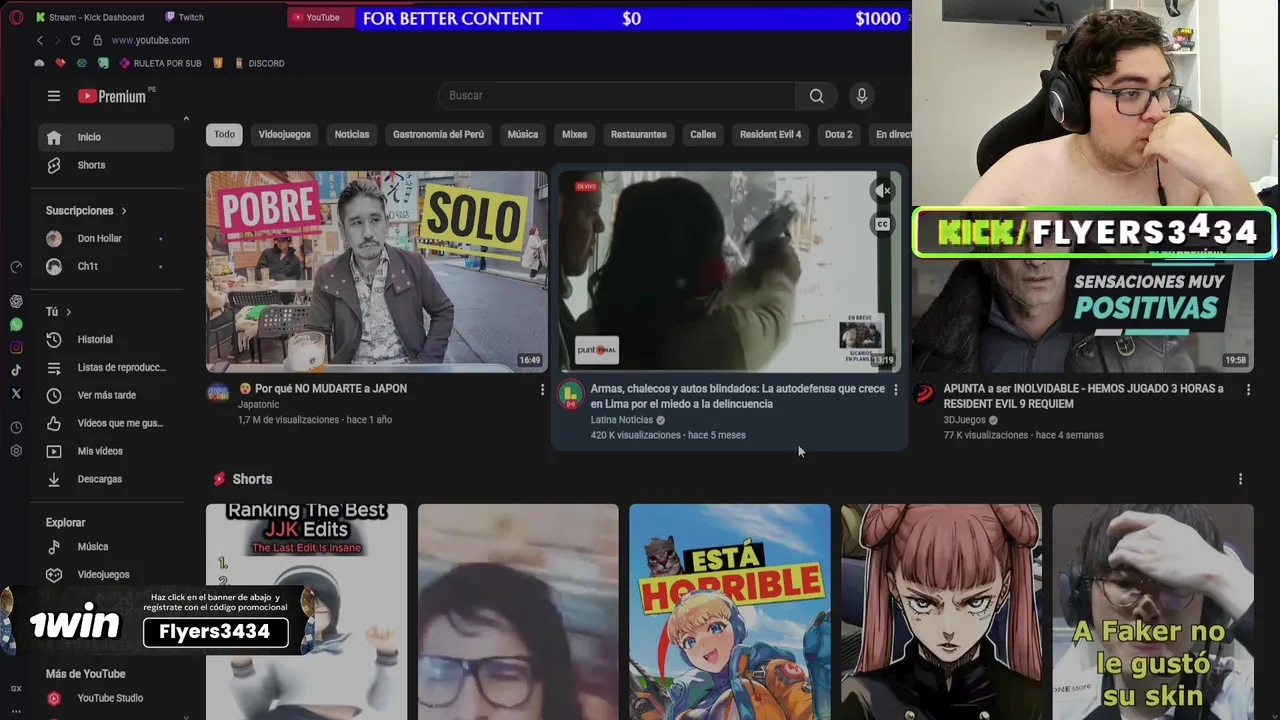1280x720 pixels.
Task: Open Descargas in the sidebar
Action: pyautogui.click(x=106, y=479)
